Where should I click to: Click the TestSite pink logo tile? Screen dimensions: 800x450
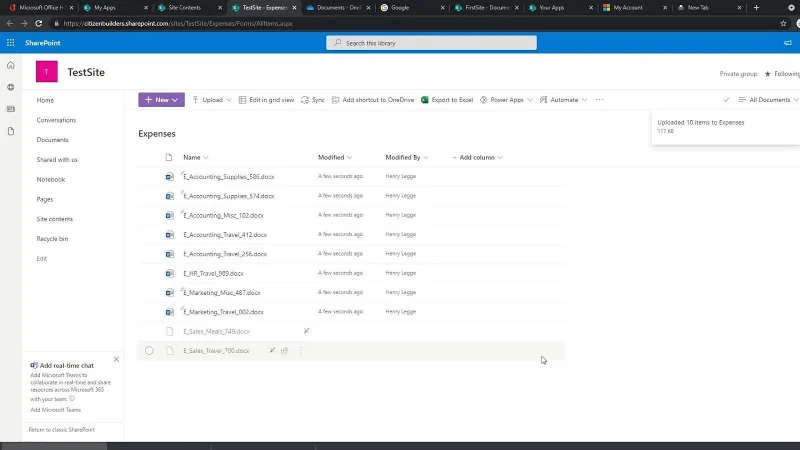[x=46, y=72]
